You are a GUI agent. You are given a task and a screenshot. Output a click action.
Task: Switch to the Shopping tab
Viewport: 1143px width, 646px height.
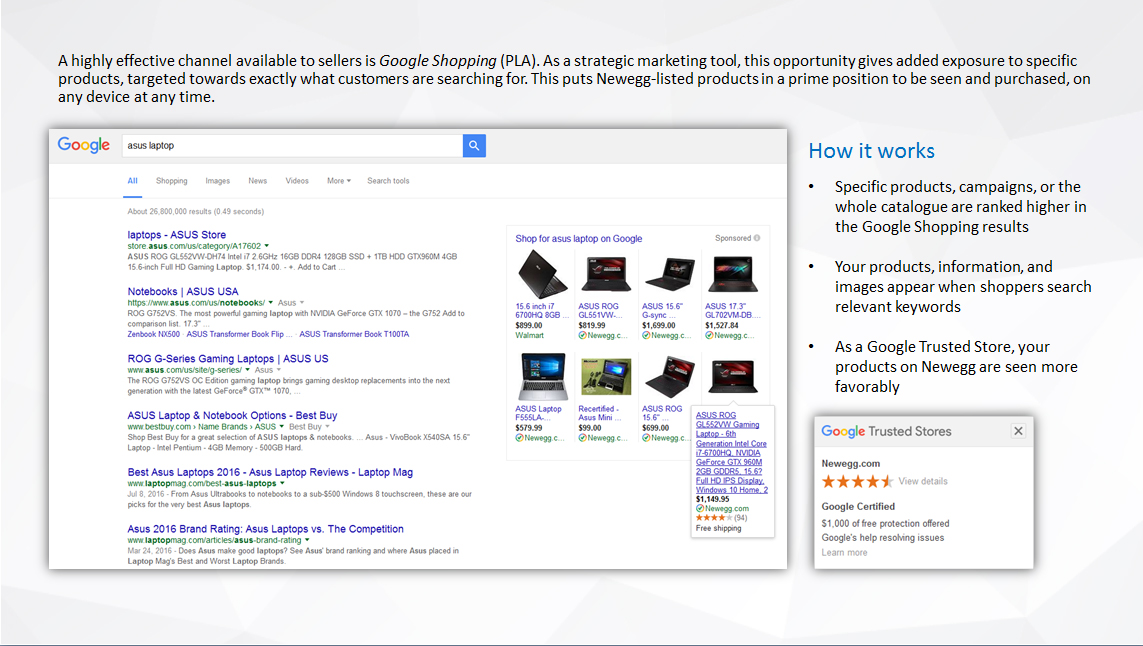[x=171, y=181]
